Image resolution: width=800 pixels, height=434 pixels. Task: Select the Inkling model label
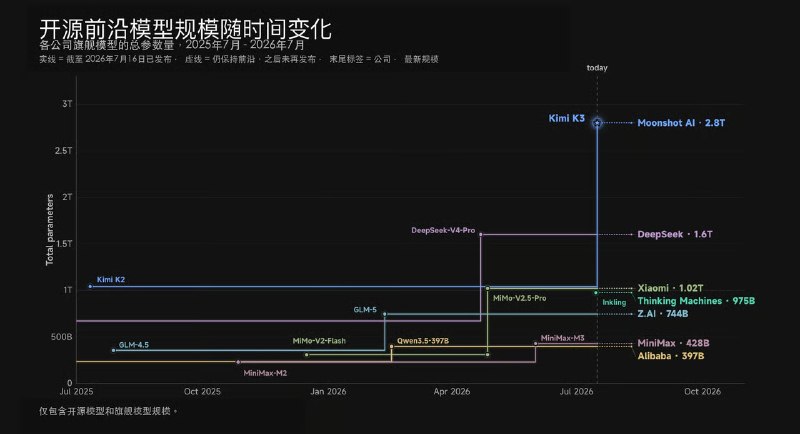[x=614, y=302]
